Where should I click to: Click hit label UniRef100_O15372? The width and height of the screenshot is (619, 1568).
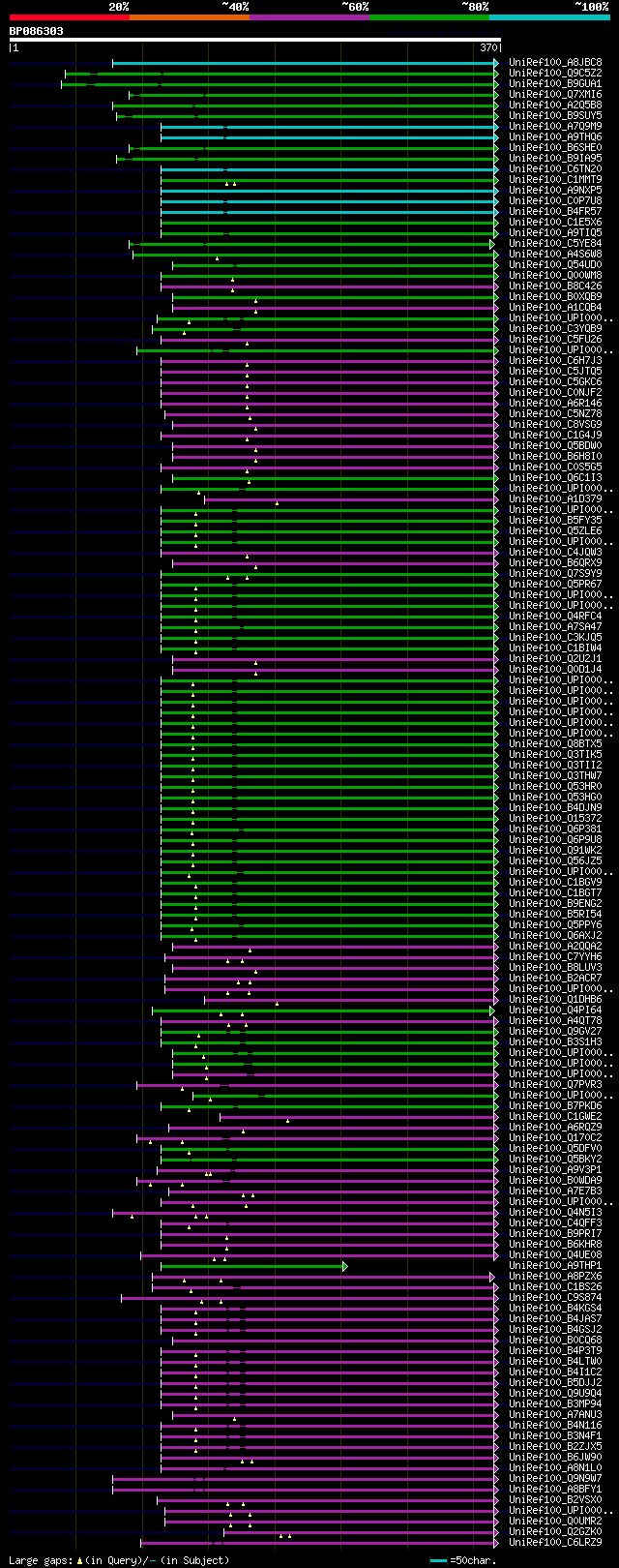(555, 819)
